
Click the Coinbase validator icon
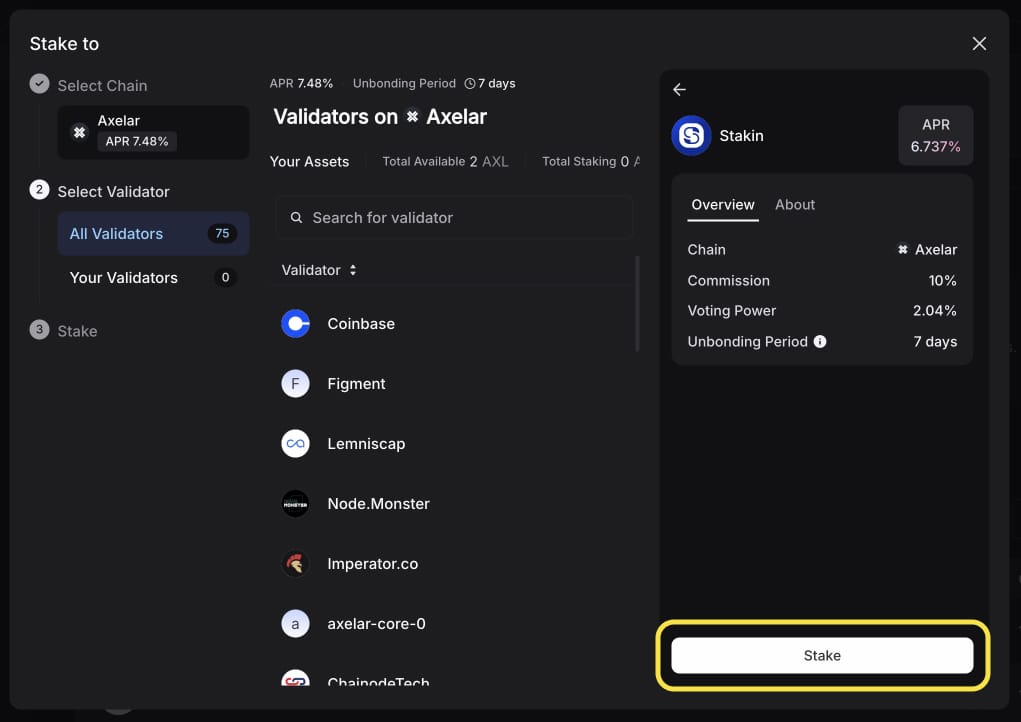[x=295, y=324]
